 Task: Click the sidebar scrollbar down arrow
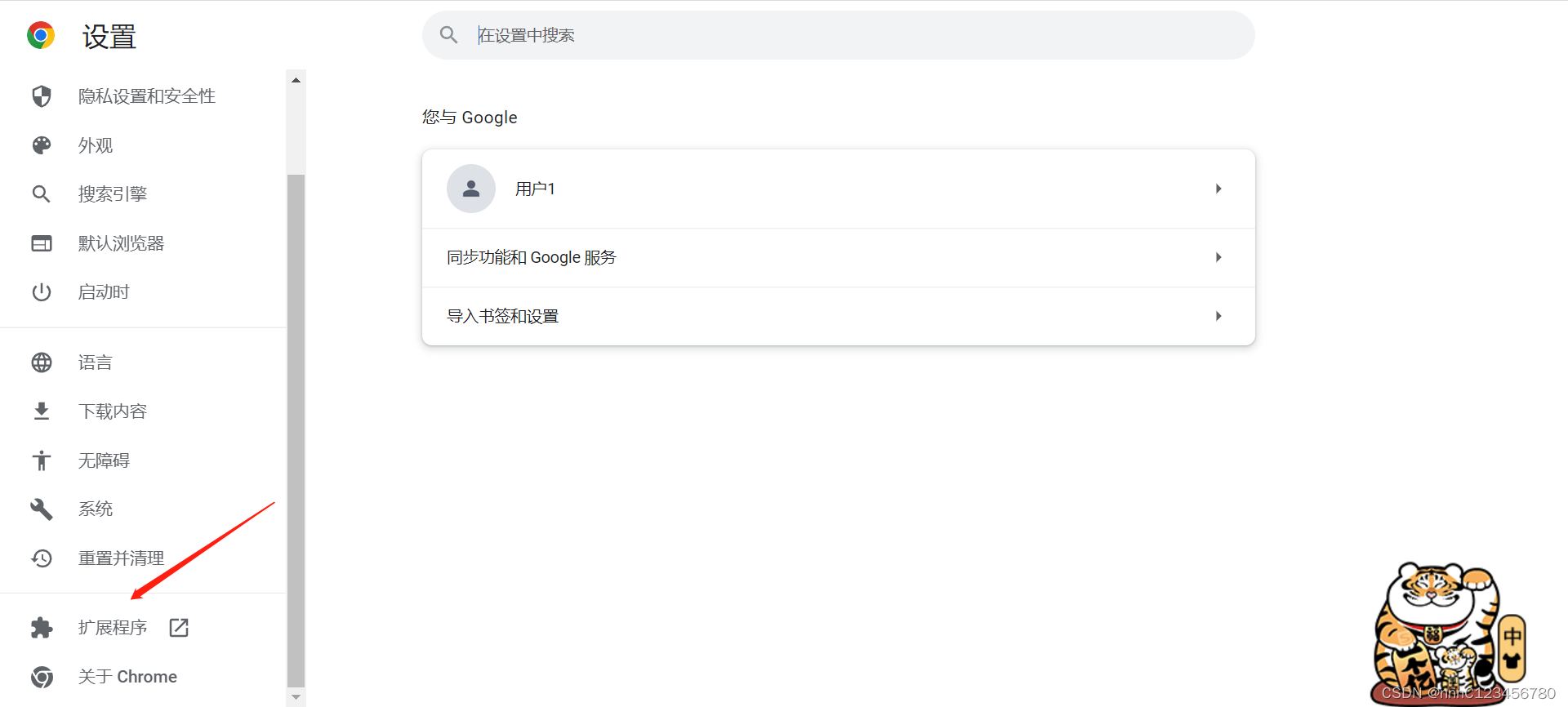296,698
